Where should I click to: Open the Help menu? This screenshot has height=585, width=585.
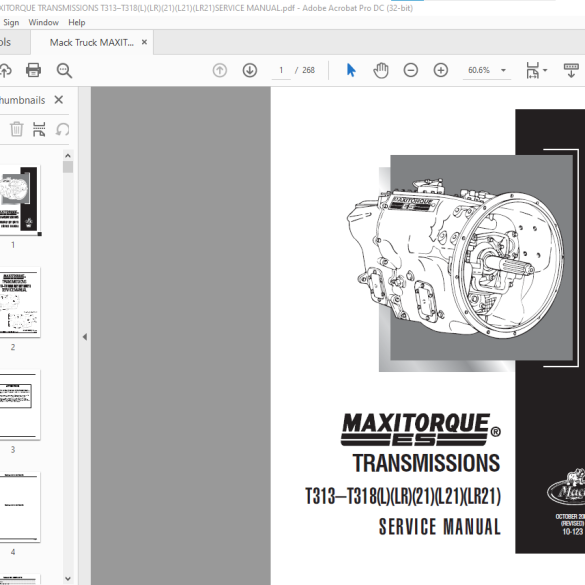(x=76, y=22)
